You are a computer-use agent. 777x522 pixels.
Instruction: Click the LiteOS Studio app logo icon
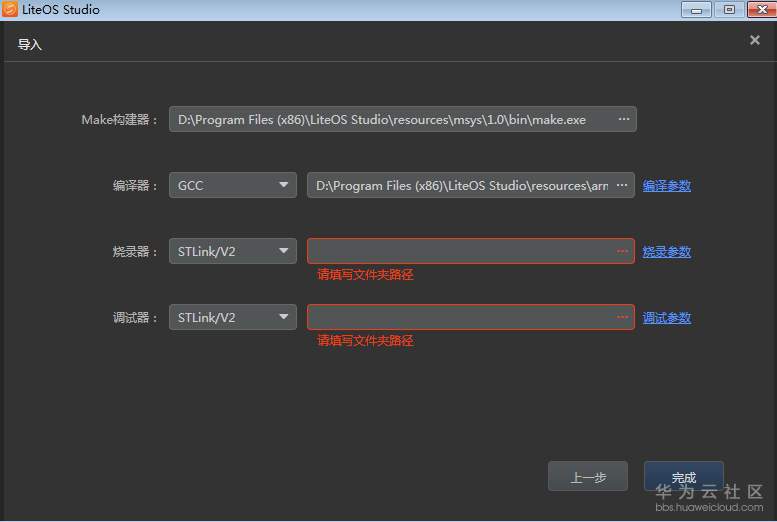[9, 9]
